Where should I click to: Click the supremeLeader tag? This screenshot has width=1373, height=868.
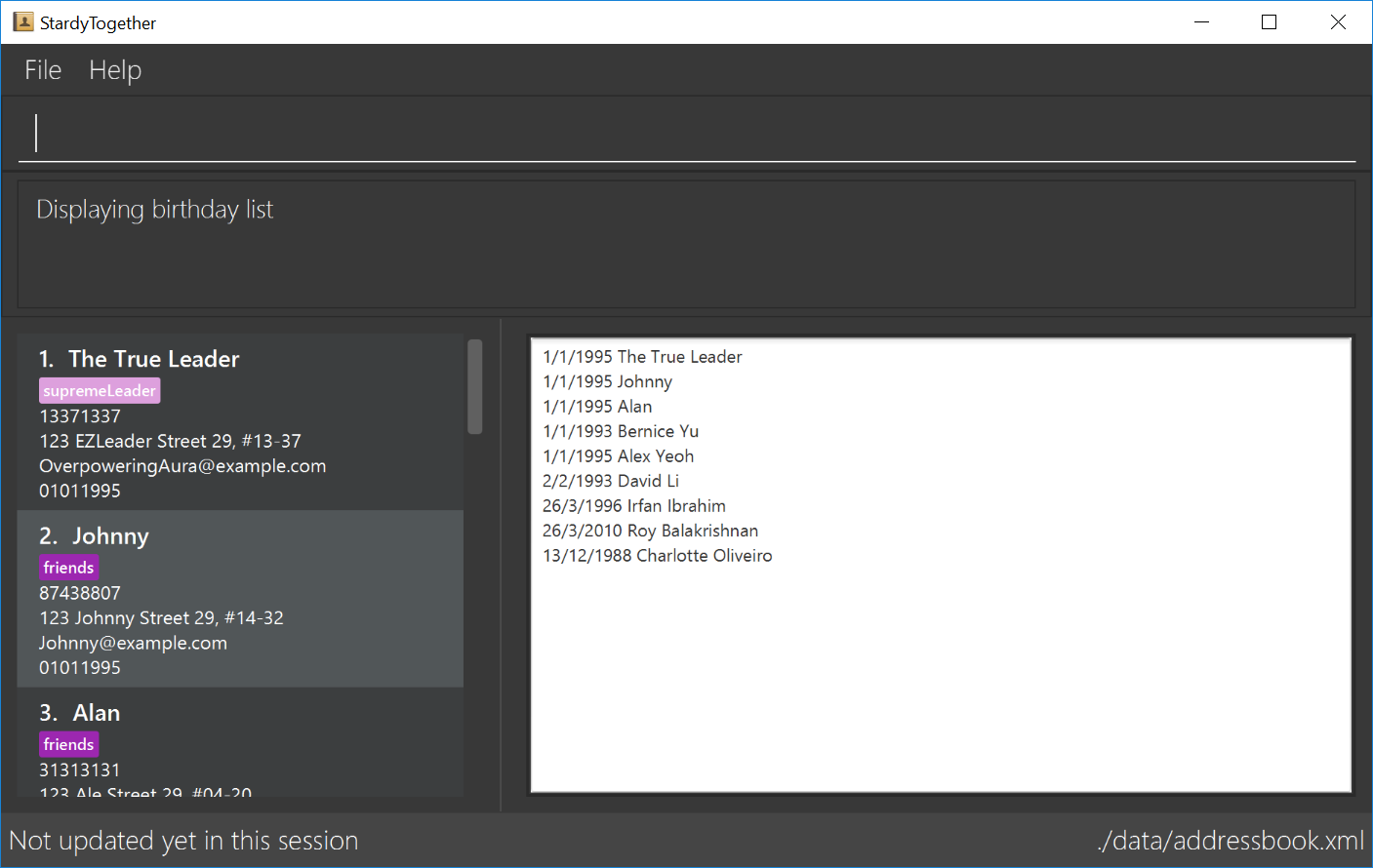100,391
